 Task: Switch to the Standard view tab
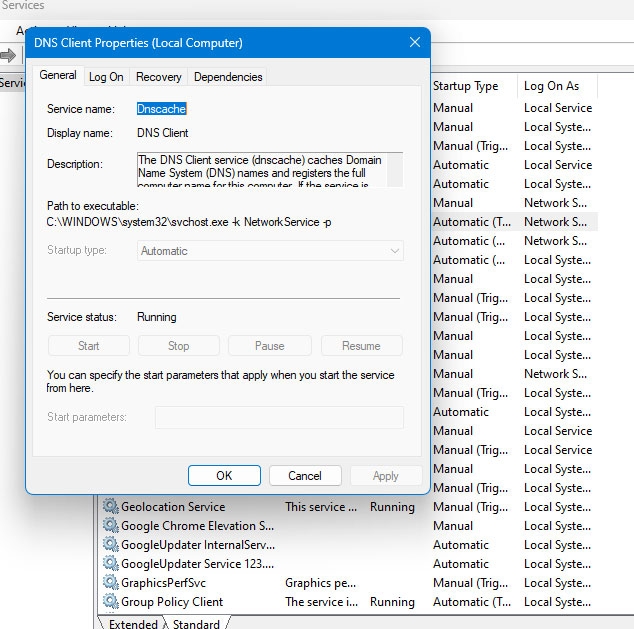point(196,623)
